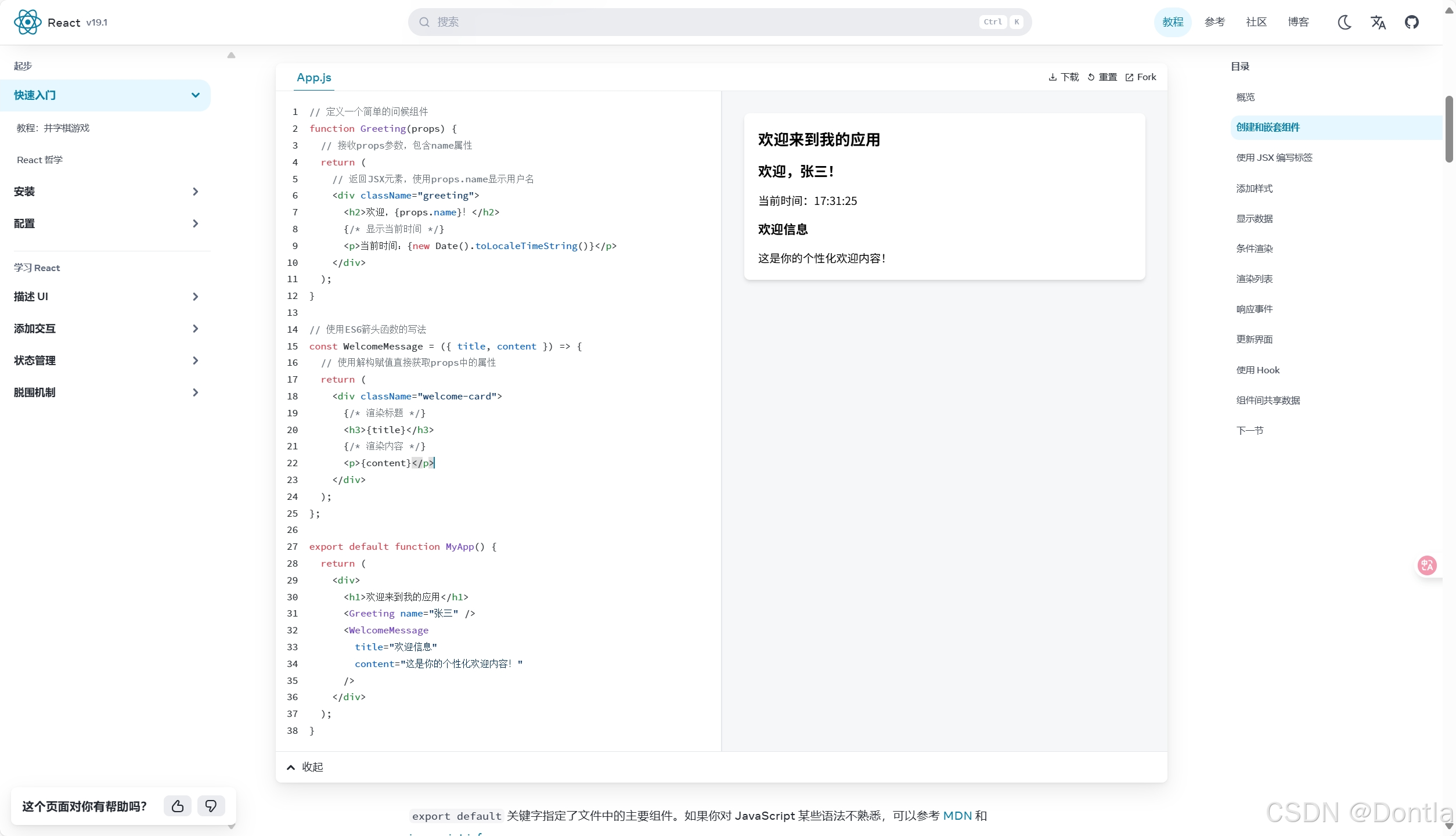Download the sandbox code
This screenshot has width=1456, height=836.
pyautogui.click(x=1064, y=77)
